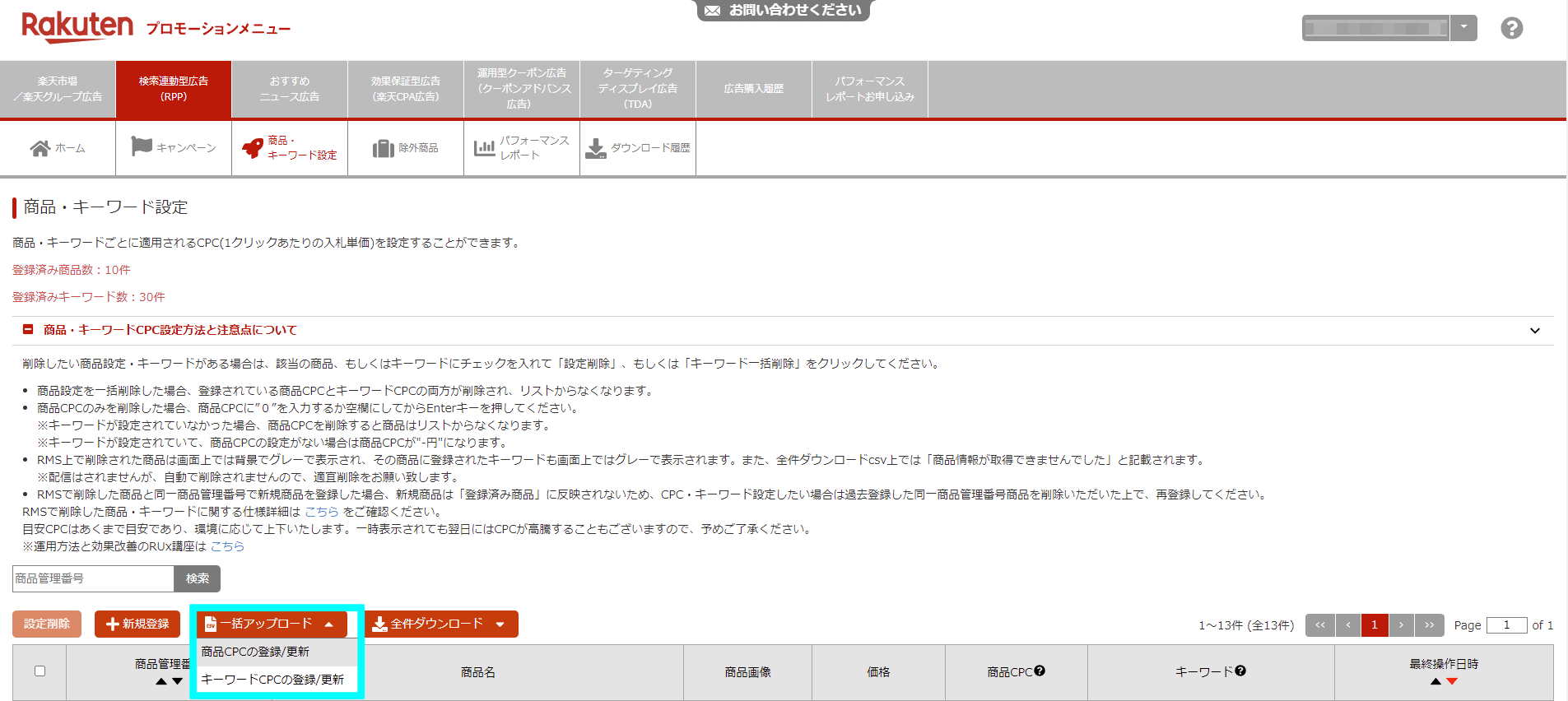Sort 商品管理番号 descending arrow

pyautogui.click(x=177, y=681)
